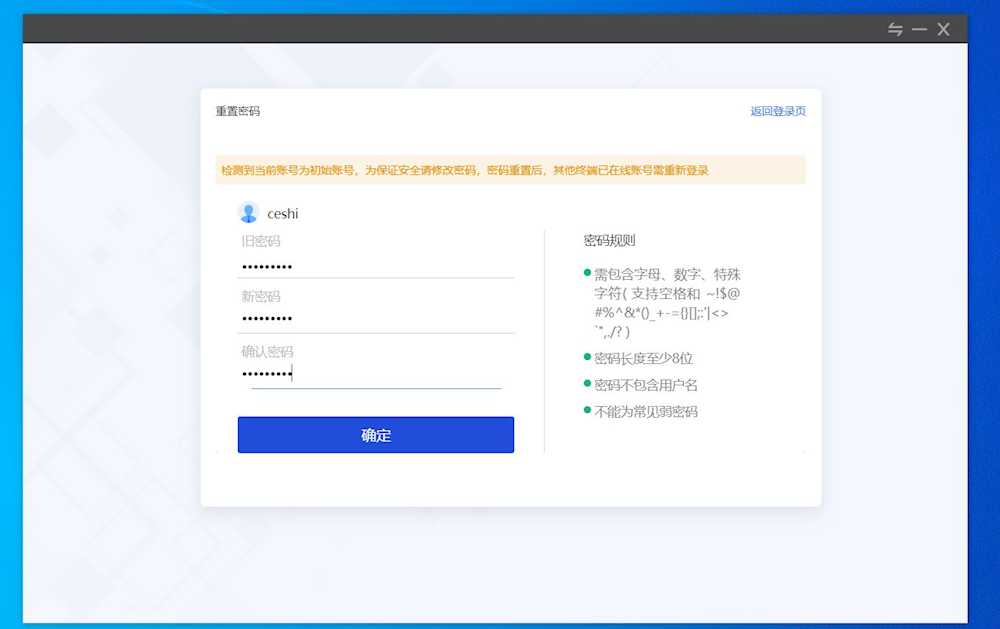The width and height of the screenshot is (1000, 629).
Task: Click the 重置密码 dialog title
Action: [x=238, y=111]
